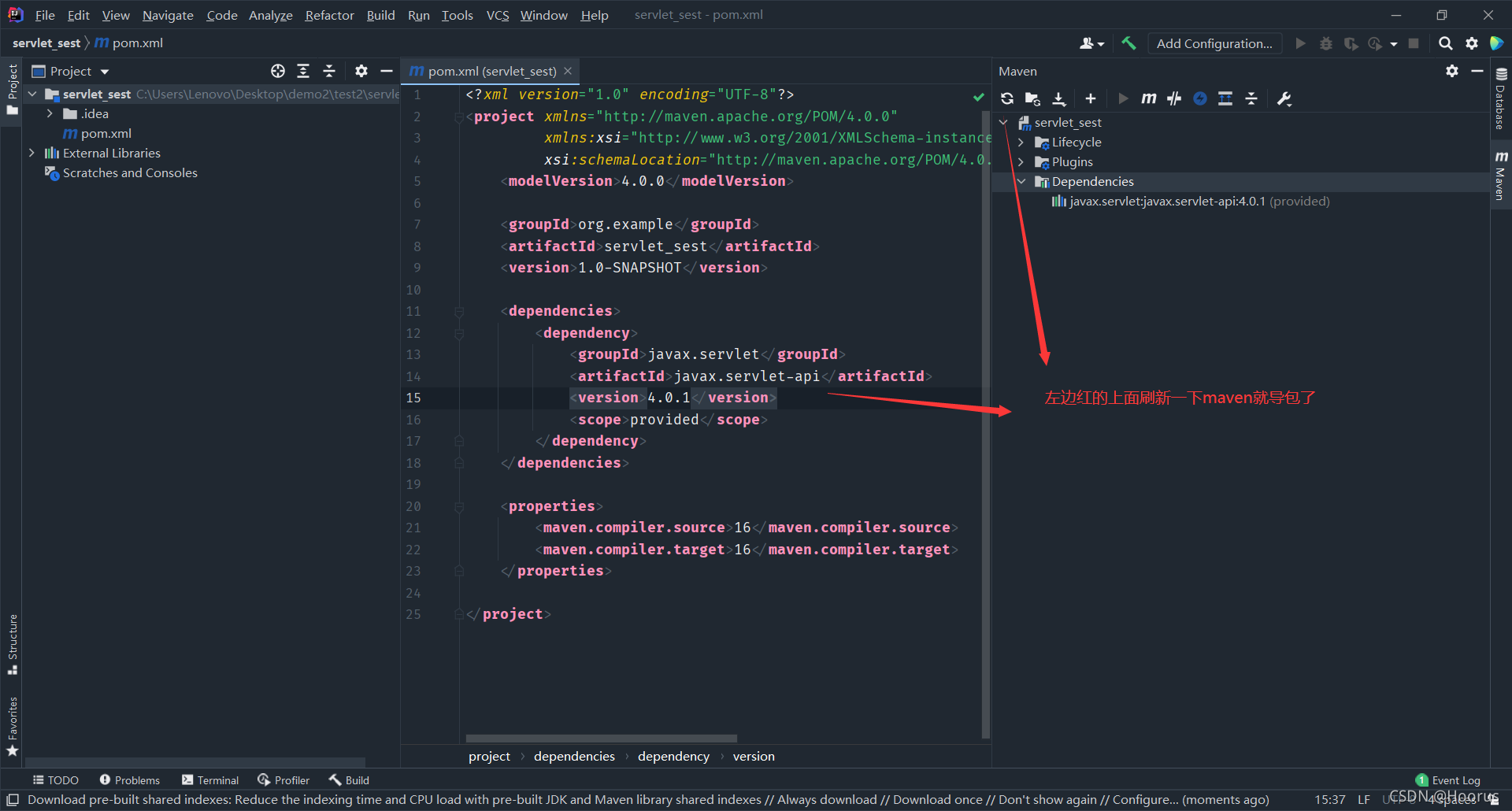This screenshot has height=811, width=1512.
Task: Toggle Structure side panel
Action: [x=13, y=644]
